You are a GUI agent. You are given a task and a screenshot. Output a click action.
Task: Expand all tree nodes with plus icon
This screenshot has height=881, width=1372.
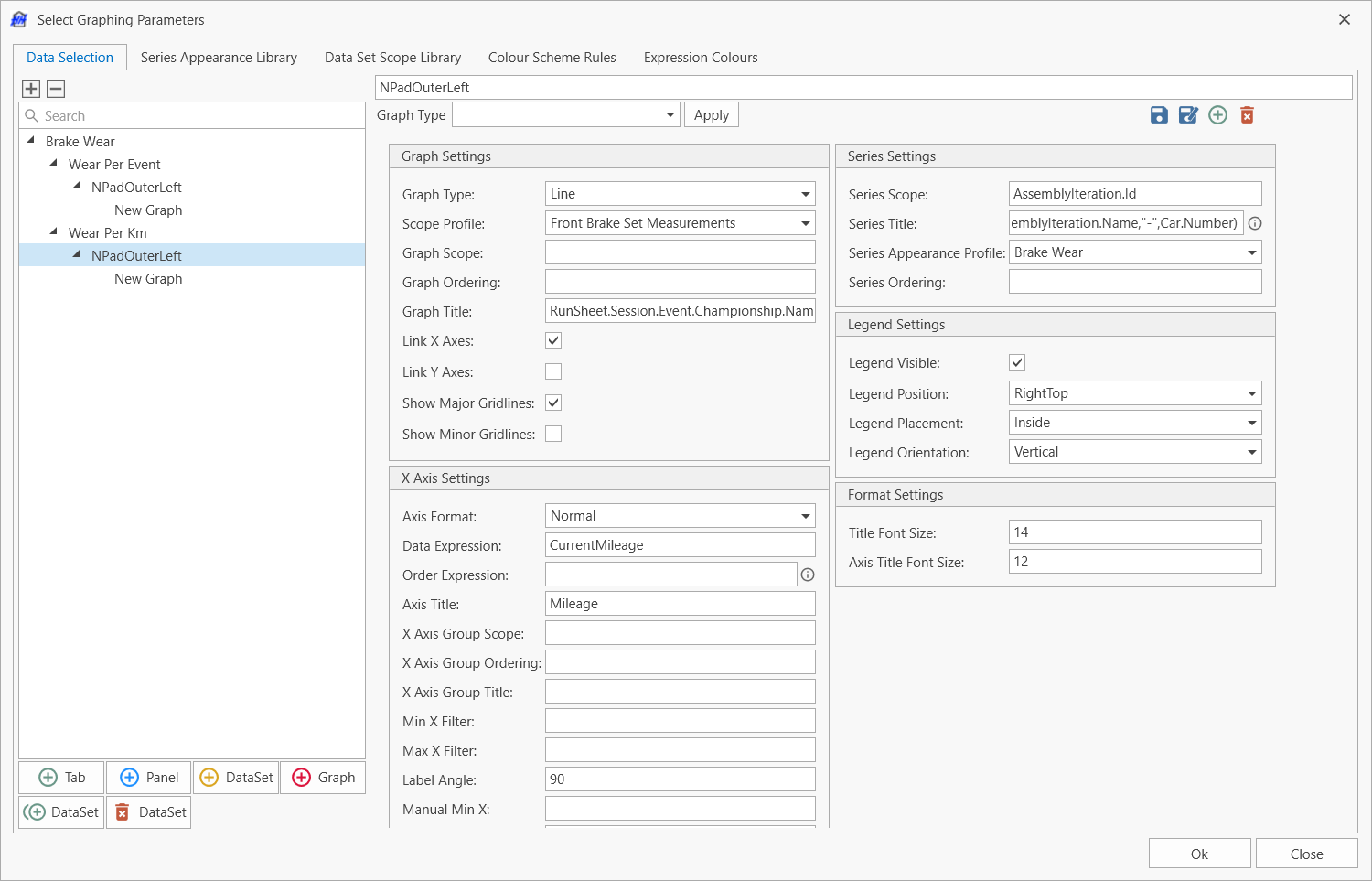tap(31, 89)
